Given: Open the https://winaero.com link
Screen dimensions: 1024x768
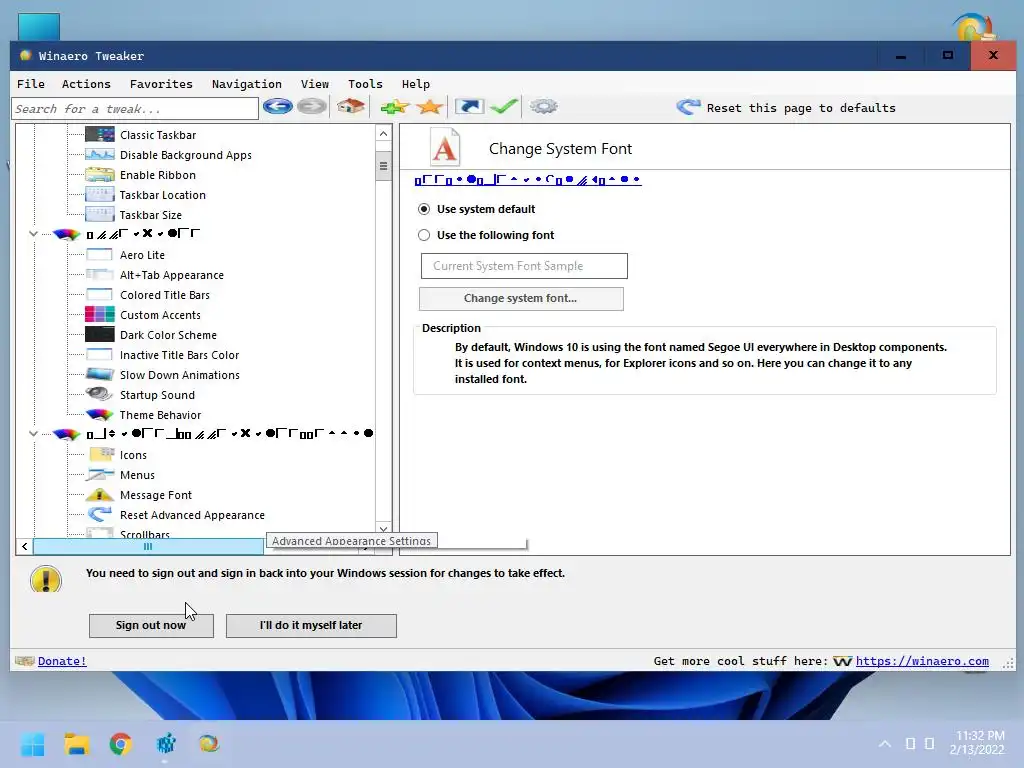Looking at the screenshot, I should point(922,661).
